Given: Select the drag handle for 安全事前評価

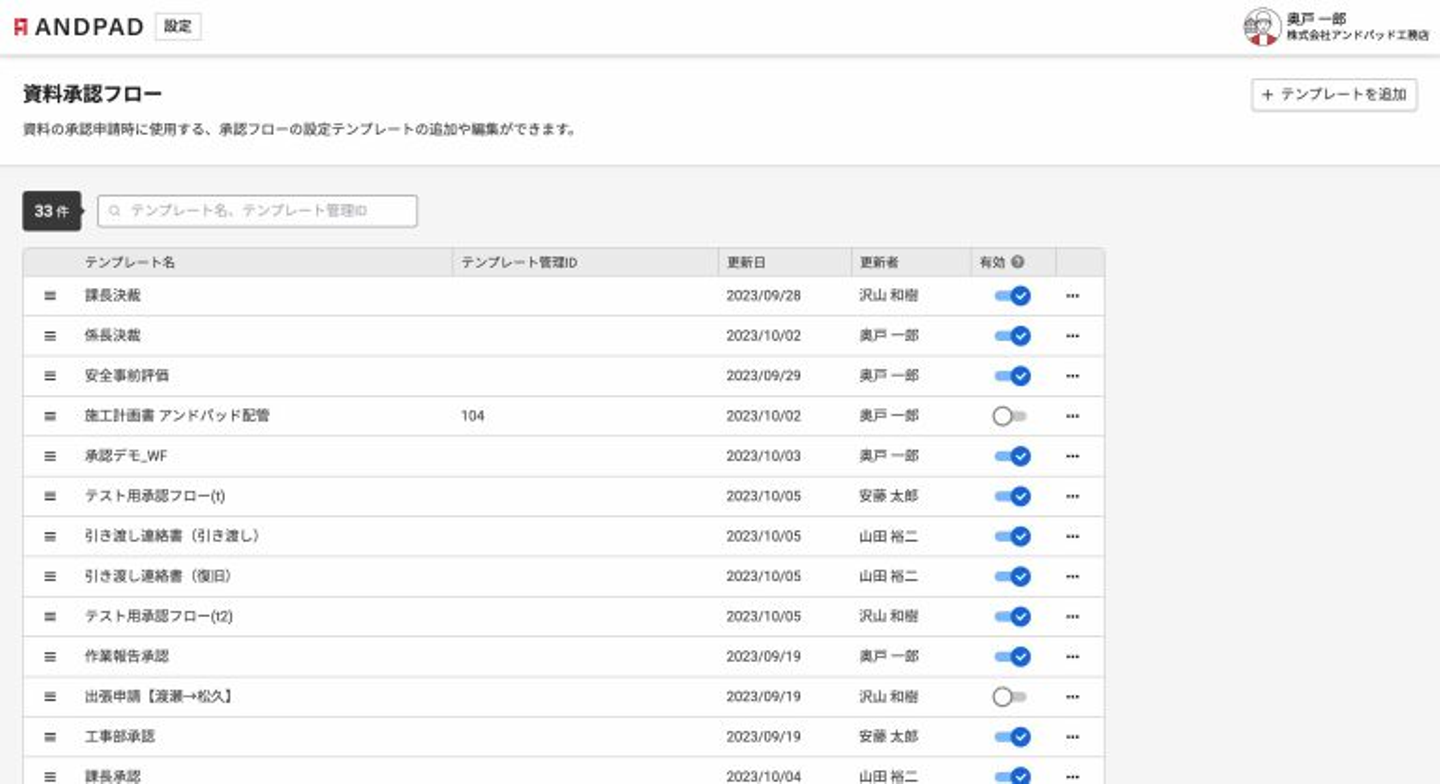Looking at the screenshot, I should pyautogui.click(x=50, y=376).
